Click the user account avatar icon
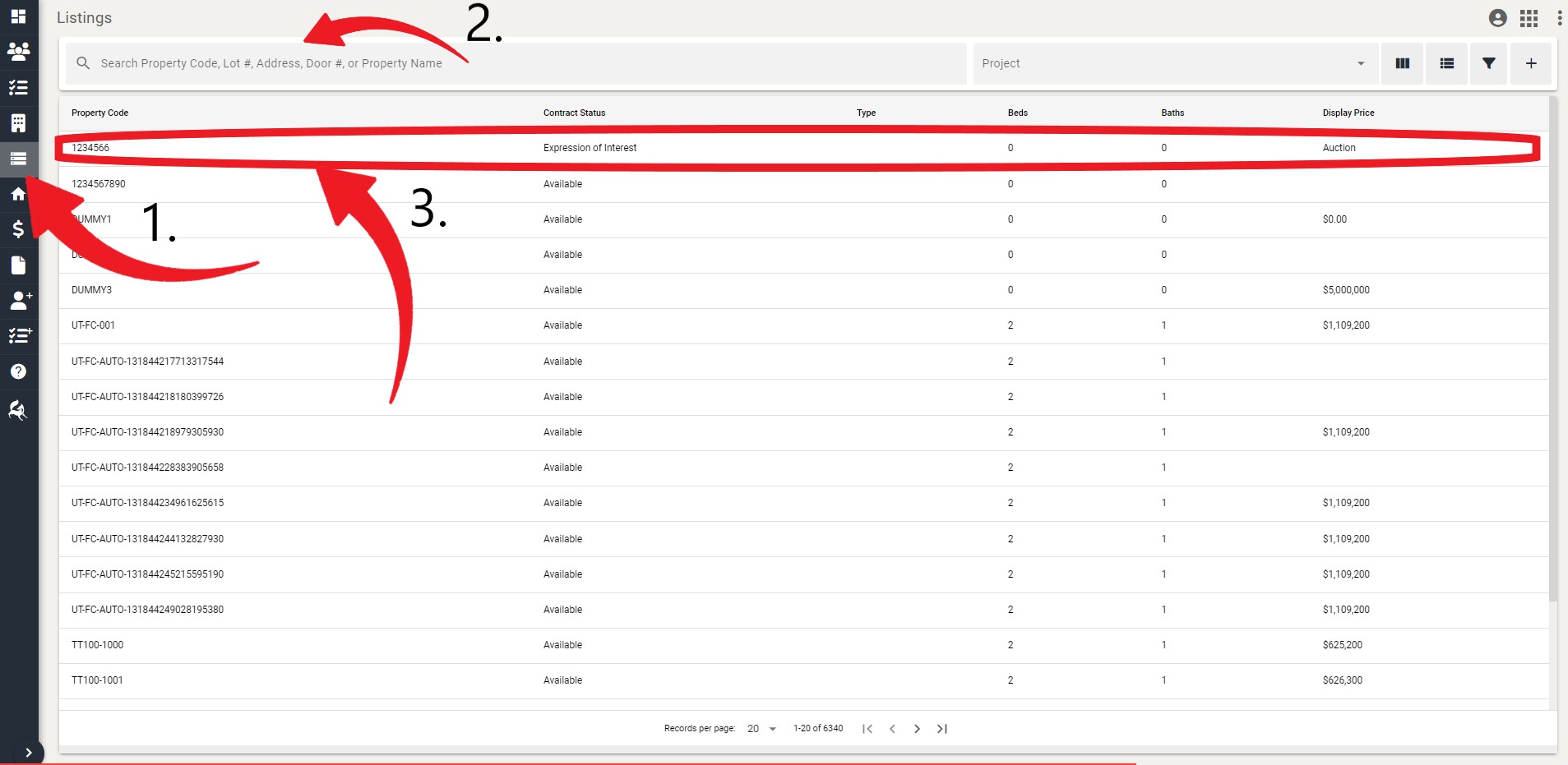The height and width of the screenshot is (765, 1568). pos(1496,17)
